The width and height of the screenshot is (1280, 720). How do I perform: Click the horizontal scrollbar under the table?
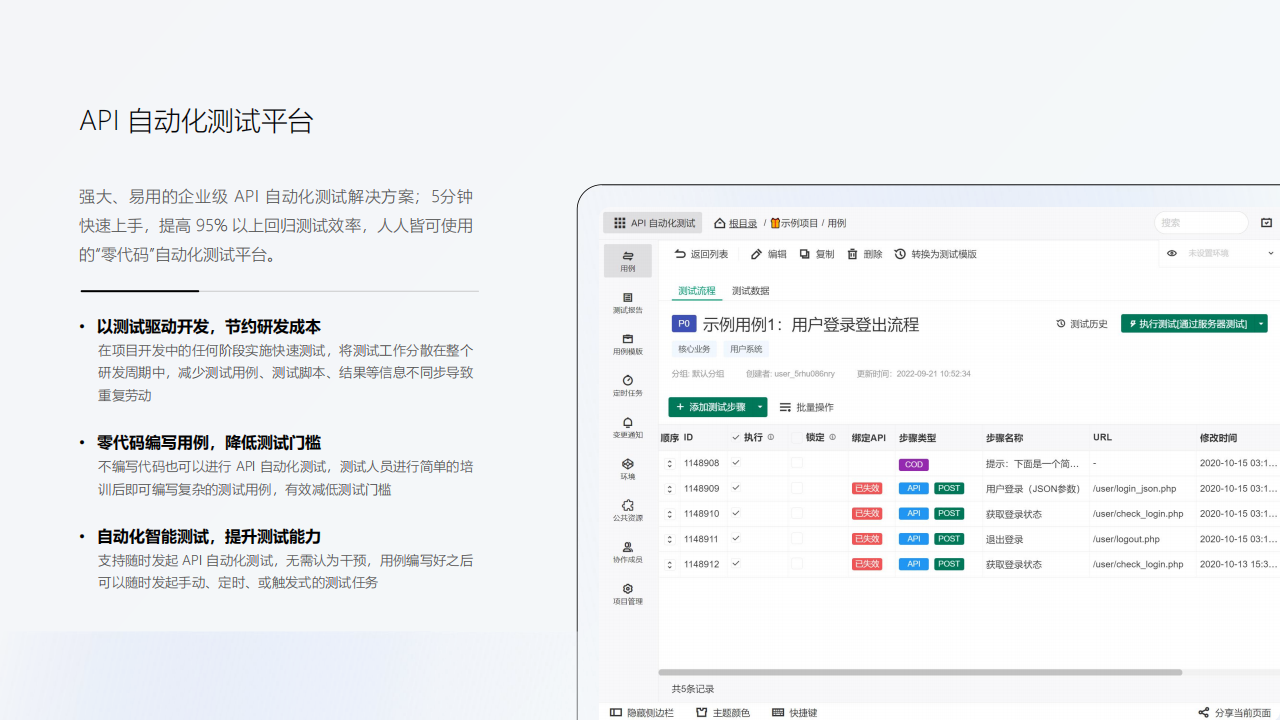point(920,672)
